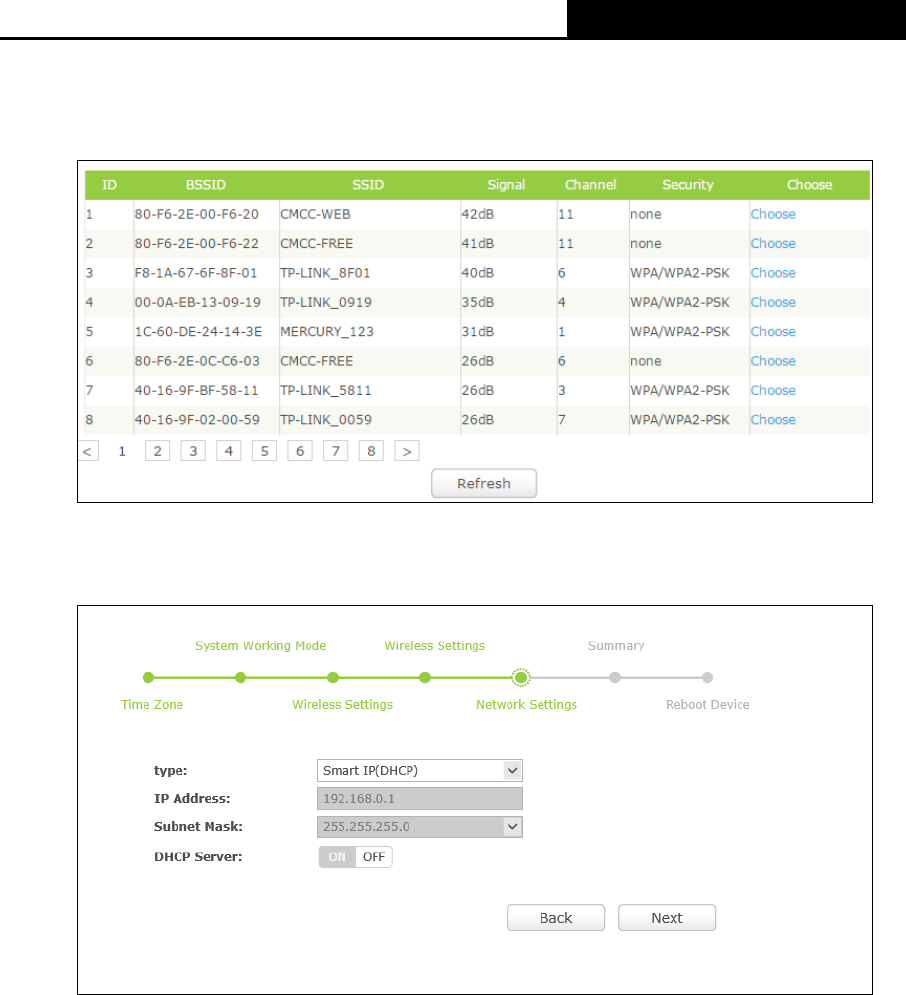
Task: Choose the CMCC-WEB network
Action: point(773,214)
